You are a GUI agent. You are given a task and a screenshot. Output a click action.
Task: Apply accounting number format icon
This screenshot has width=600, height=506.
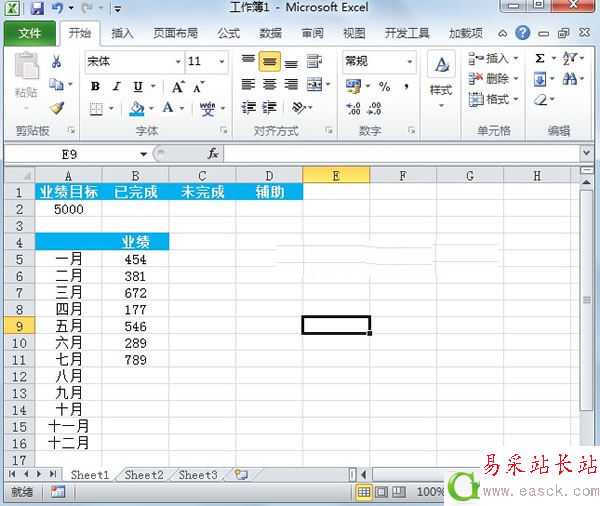pyautogui.click(x=353, y=86)
